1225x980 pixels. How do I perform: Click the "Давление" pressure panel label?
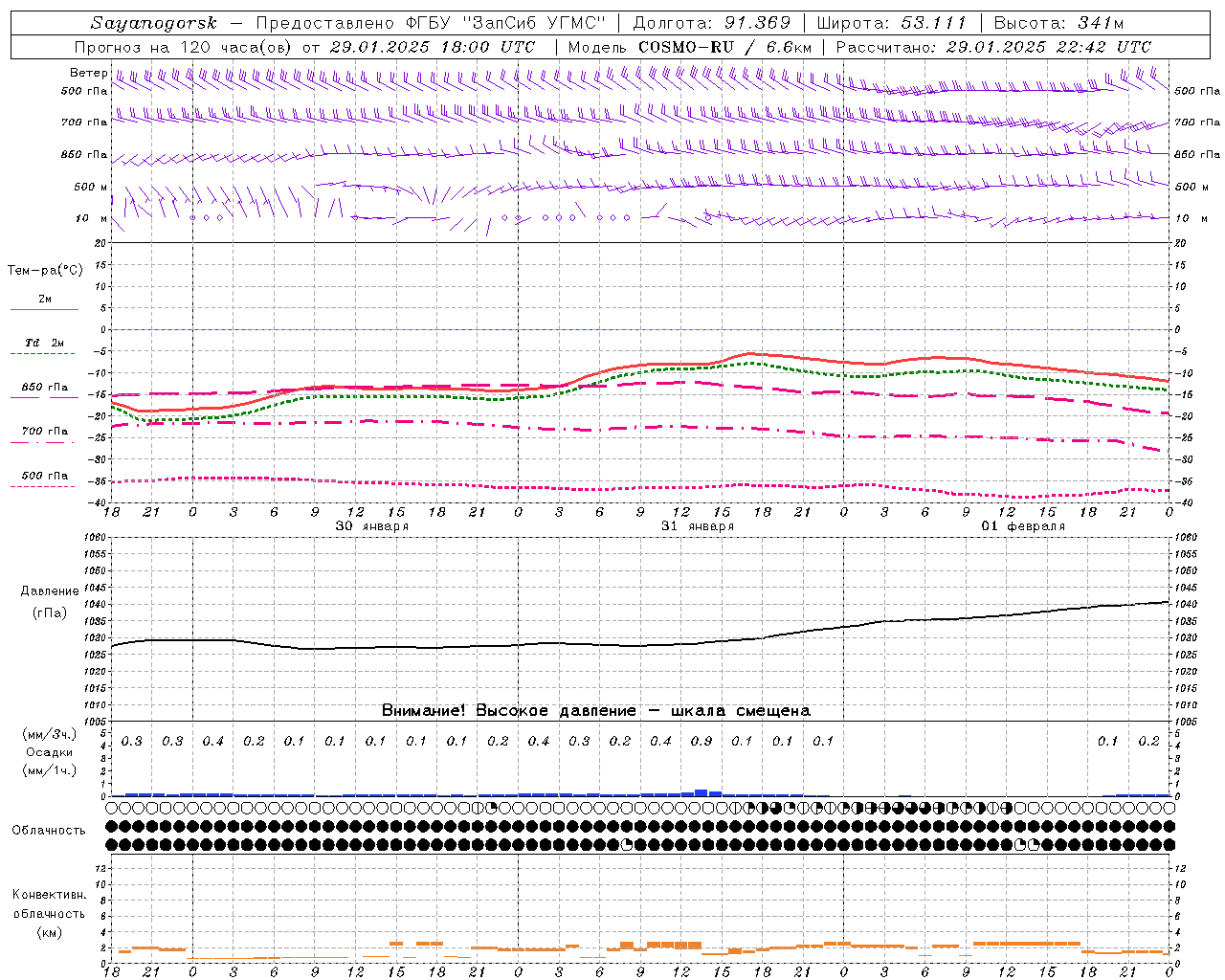coord(50,591)
